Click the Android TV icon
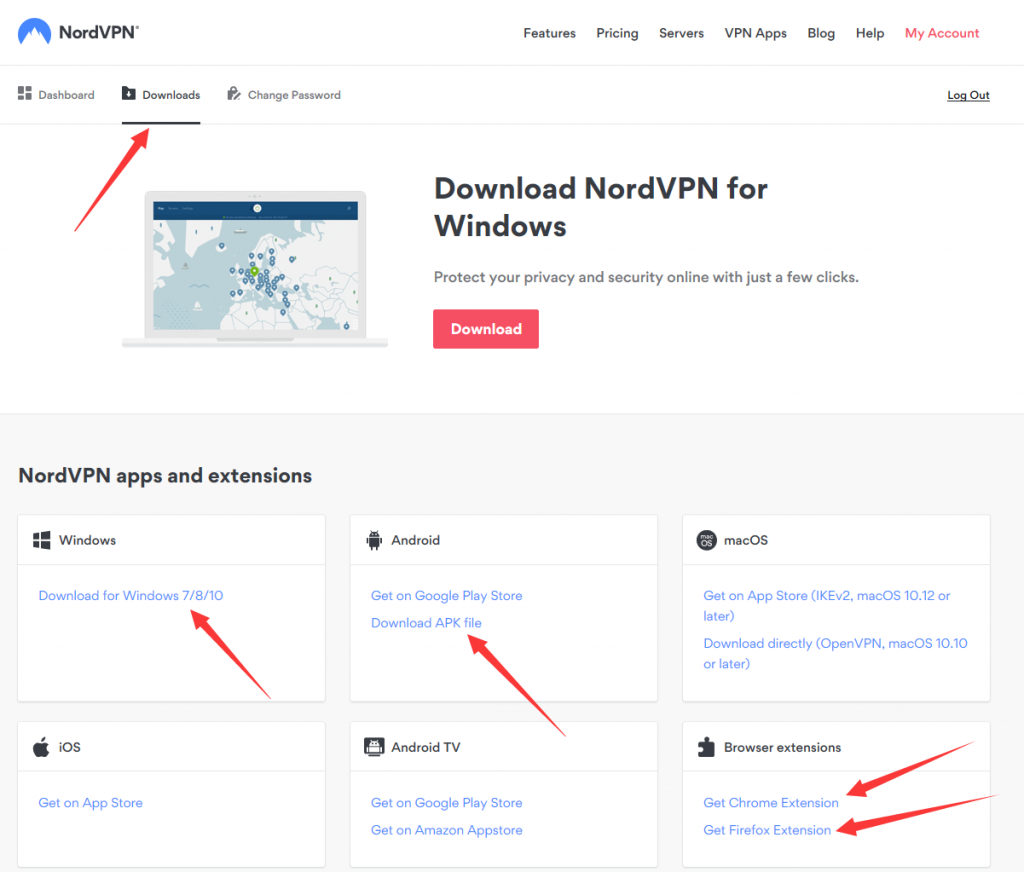Image resolution: width=1024 pixels, height=872 pixels. pyautogui.click(x=375, y=747)
